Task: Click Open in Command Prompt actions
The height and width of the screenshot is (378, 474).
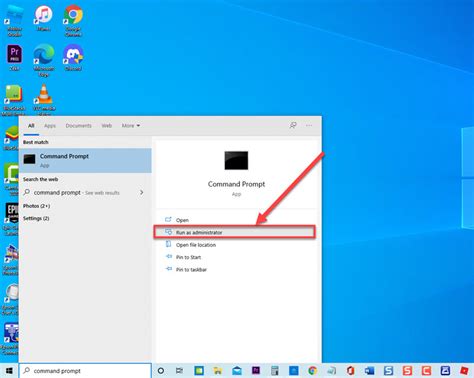Action: point(182,220)
